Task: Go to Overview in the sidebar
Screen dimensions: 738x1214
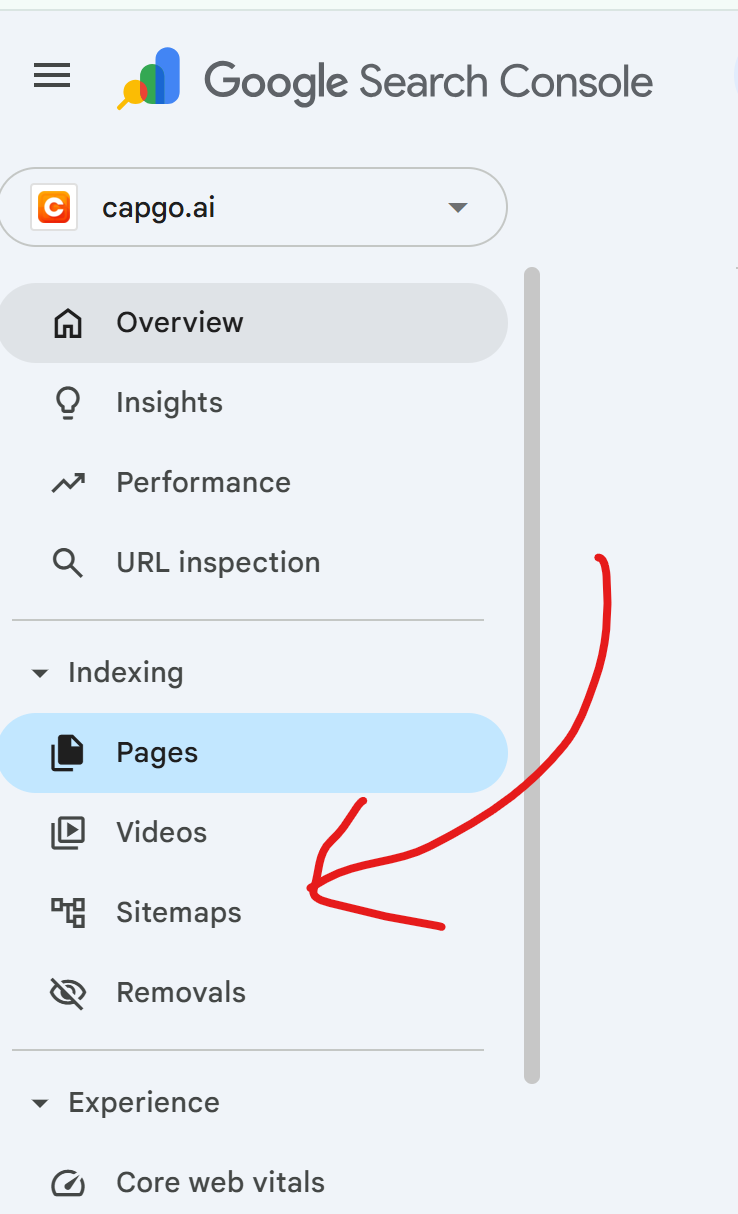Action: pyautogui.click(x=180, y=323)
